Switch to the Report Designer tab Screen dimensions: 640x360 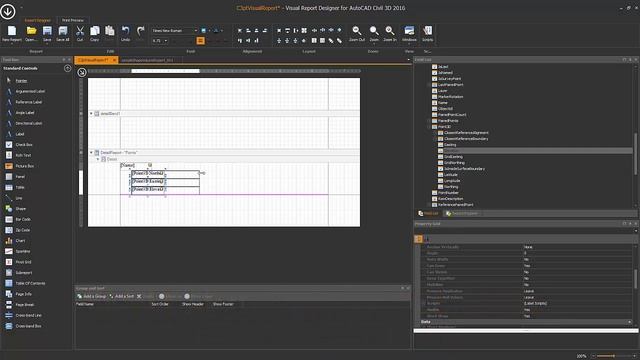pyautogui.click(x=38, y=20)
